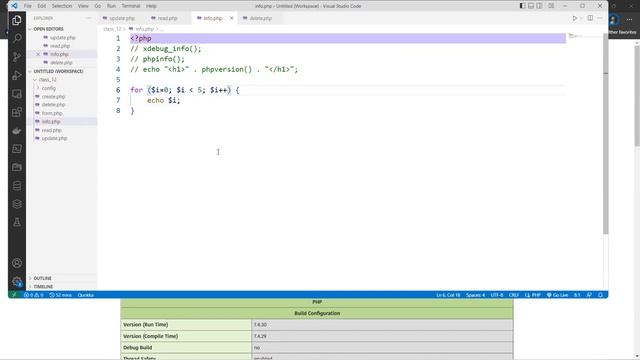Open the Database view in the activity bar
Viewport: 640px width, 360px height.
17,186
